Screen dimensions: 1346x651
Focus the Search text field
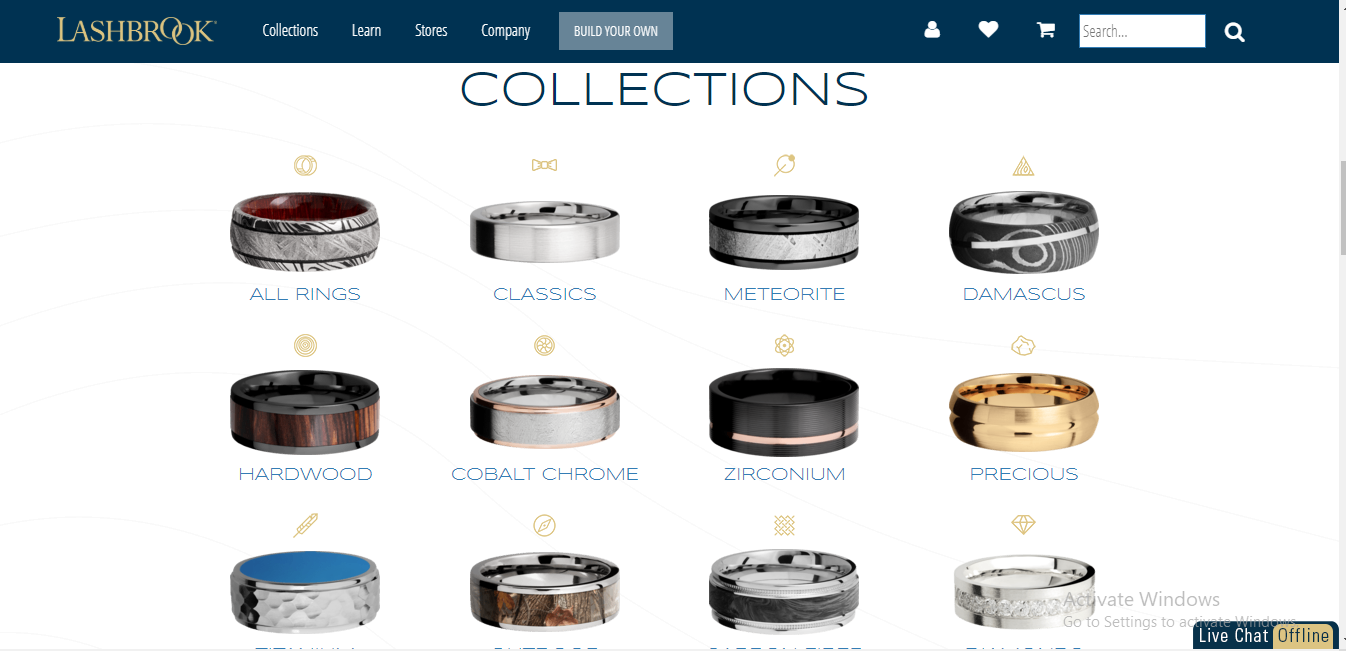pos(1143,31)
